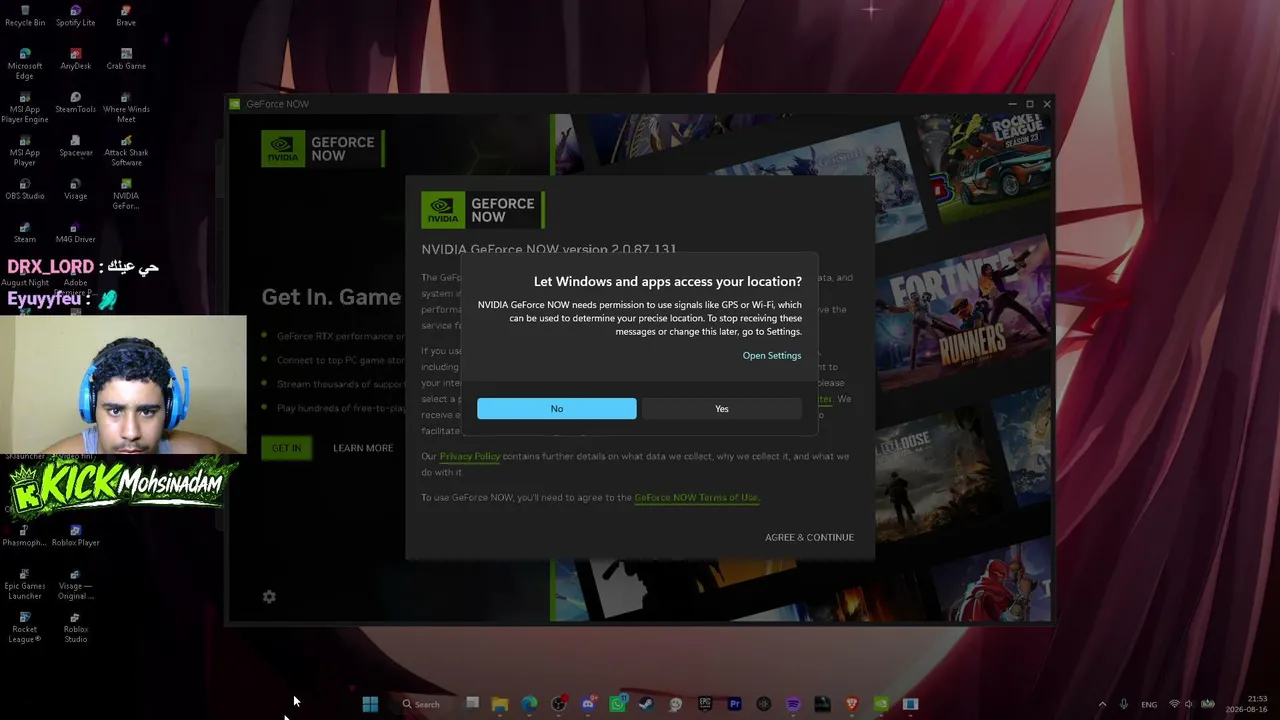Select the AnyDesk desktop icon
The image size is (1280, 720).
75,59
